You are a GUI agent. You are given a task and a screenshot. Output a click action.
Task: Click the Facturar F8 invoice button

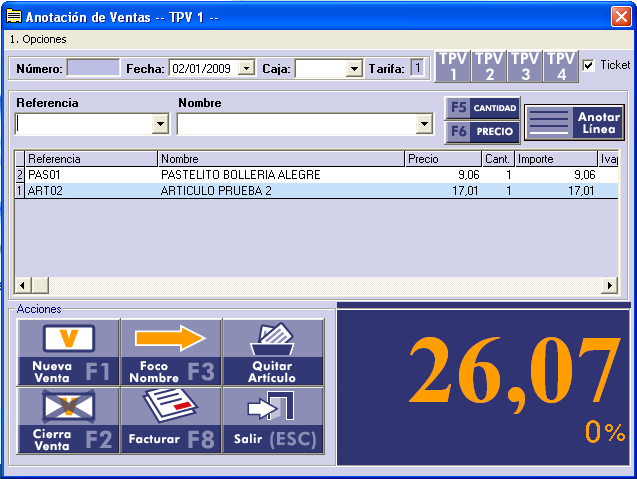171,420
